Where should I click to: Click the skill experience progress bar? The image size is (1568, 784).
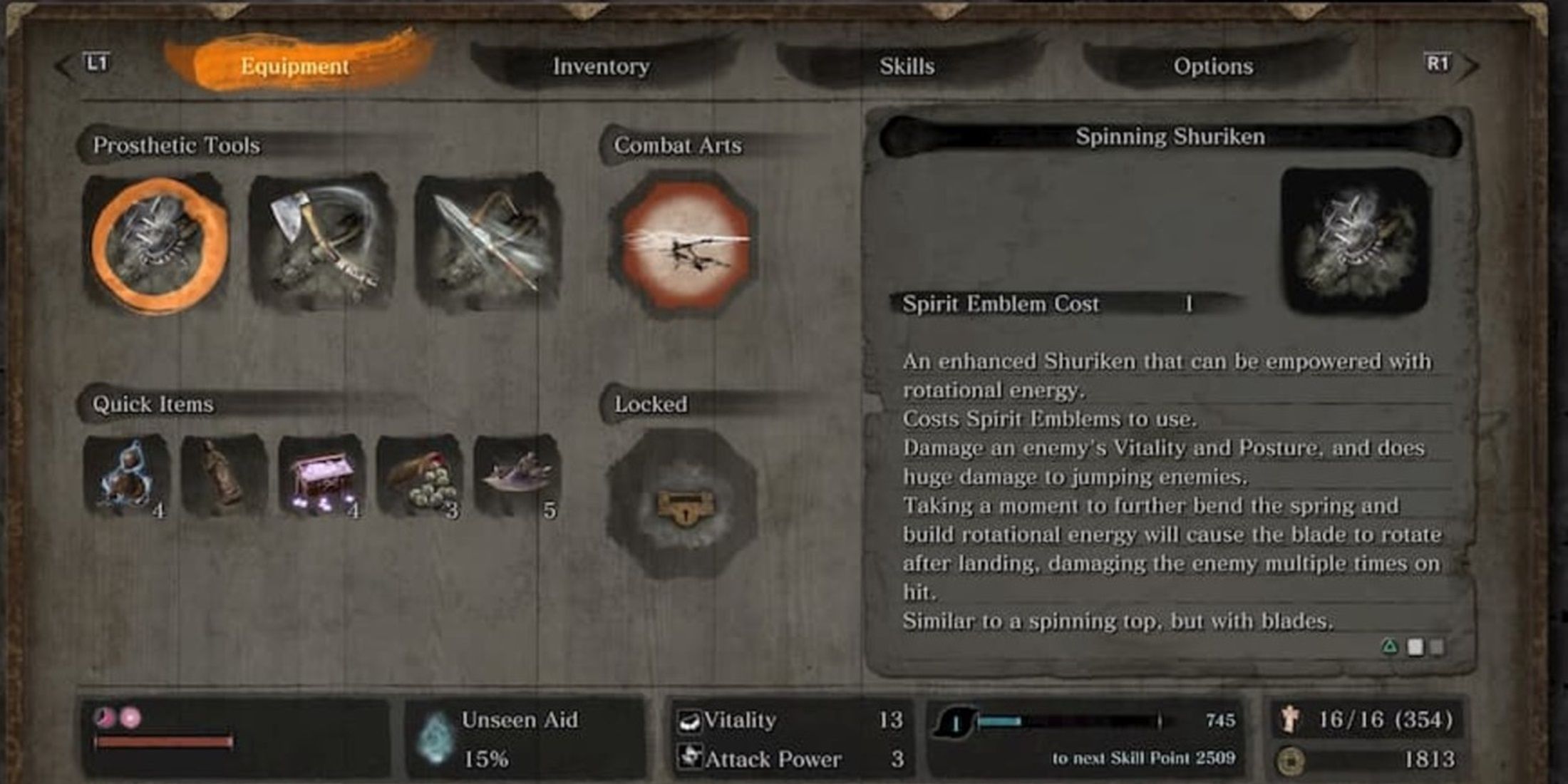(x=1069, y=722)
